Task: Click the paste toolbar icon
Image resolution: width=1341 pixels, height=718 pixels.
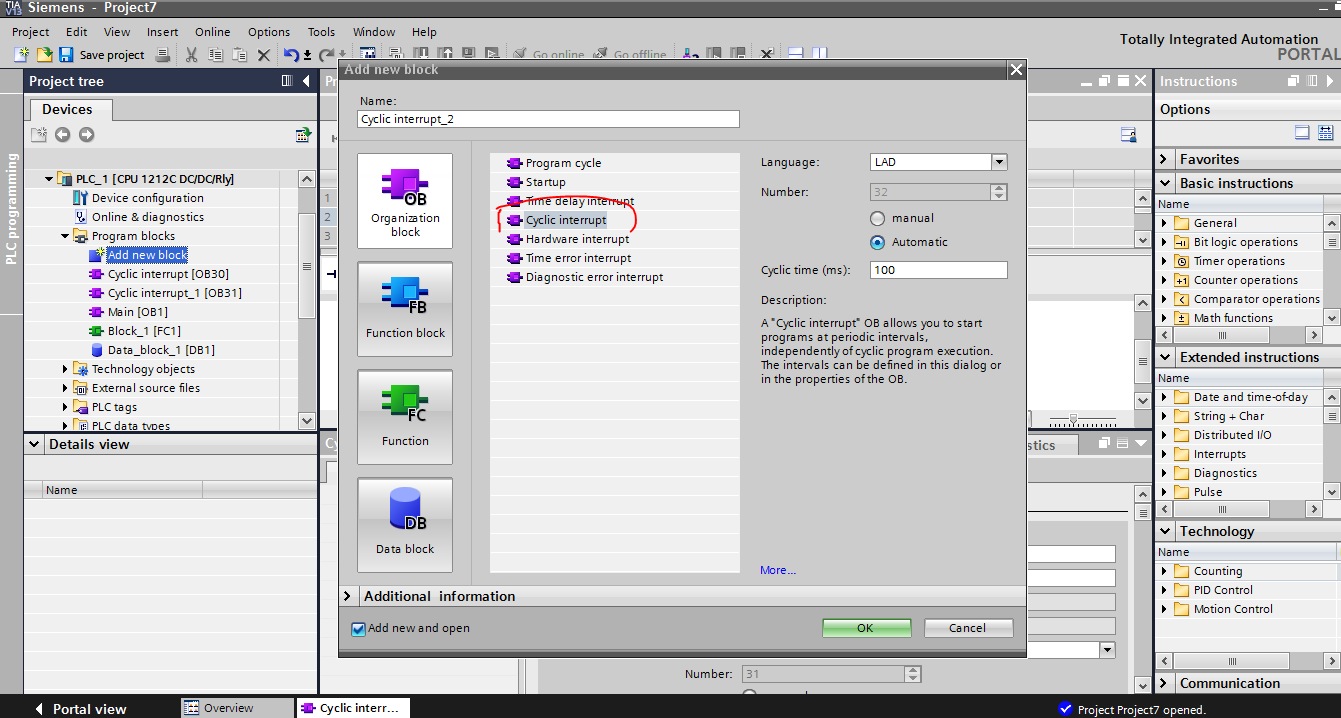Action: tap(240, 55)
